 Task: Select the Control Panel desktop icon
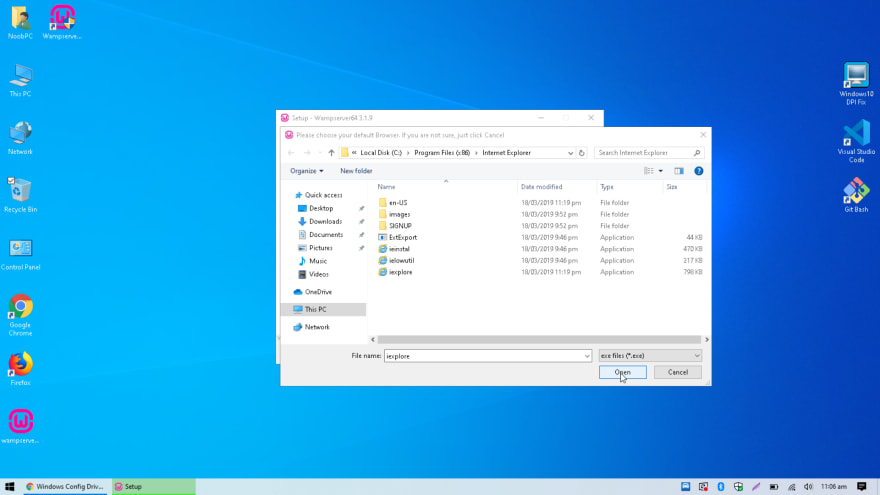[20, 254]
